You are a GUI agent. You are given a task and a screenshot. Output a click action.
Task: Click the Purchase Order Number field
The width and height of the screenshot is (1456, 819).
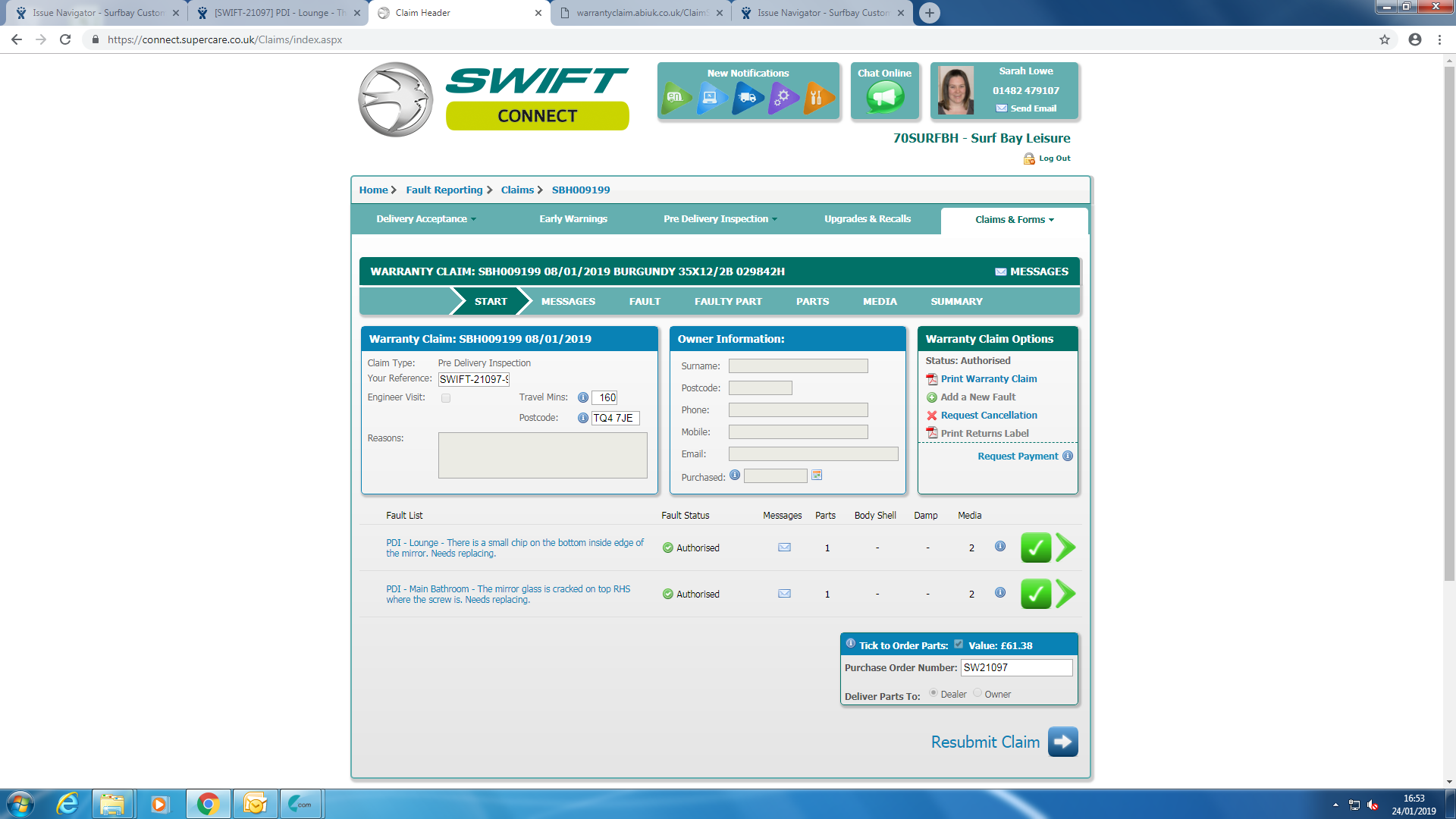[1016, 667]
